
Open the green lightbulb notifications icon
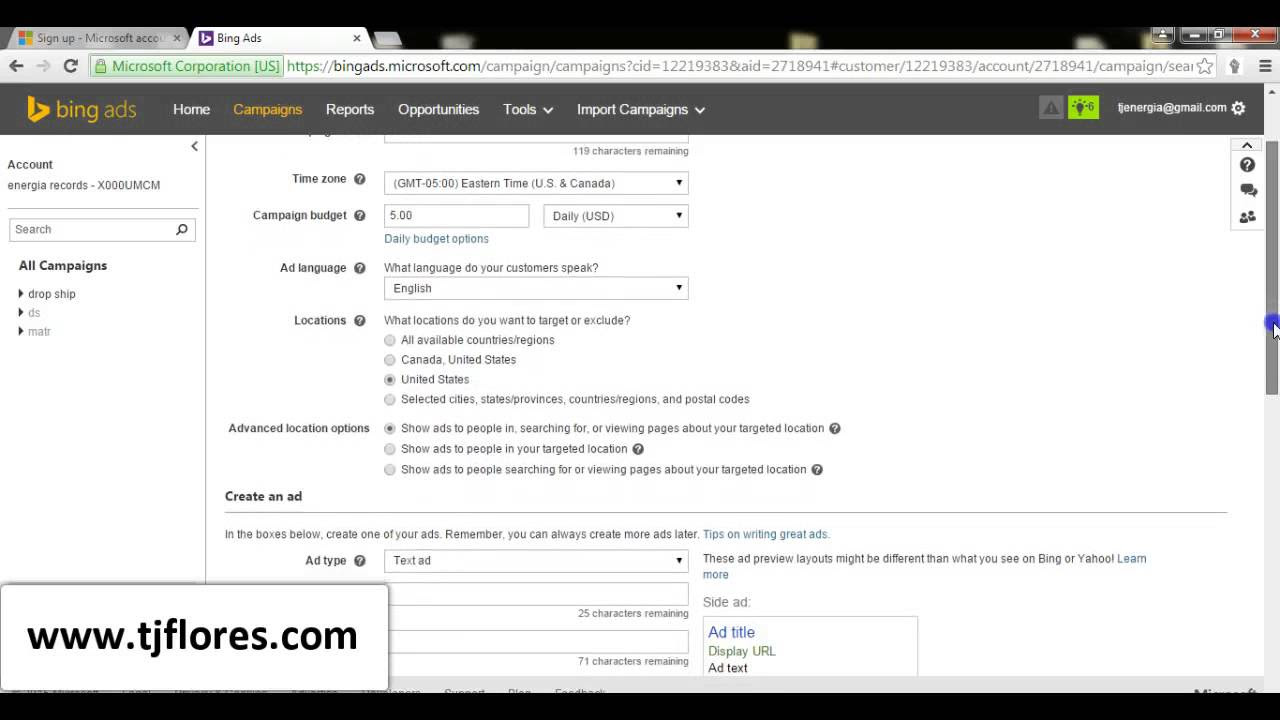pos(1083,107)
